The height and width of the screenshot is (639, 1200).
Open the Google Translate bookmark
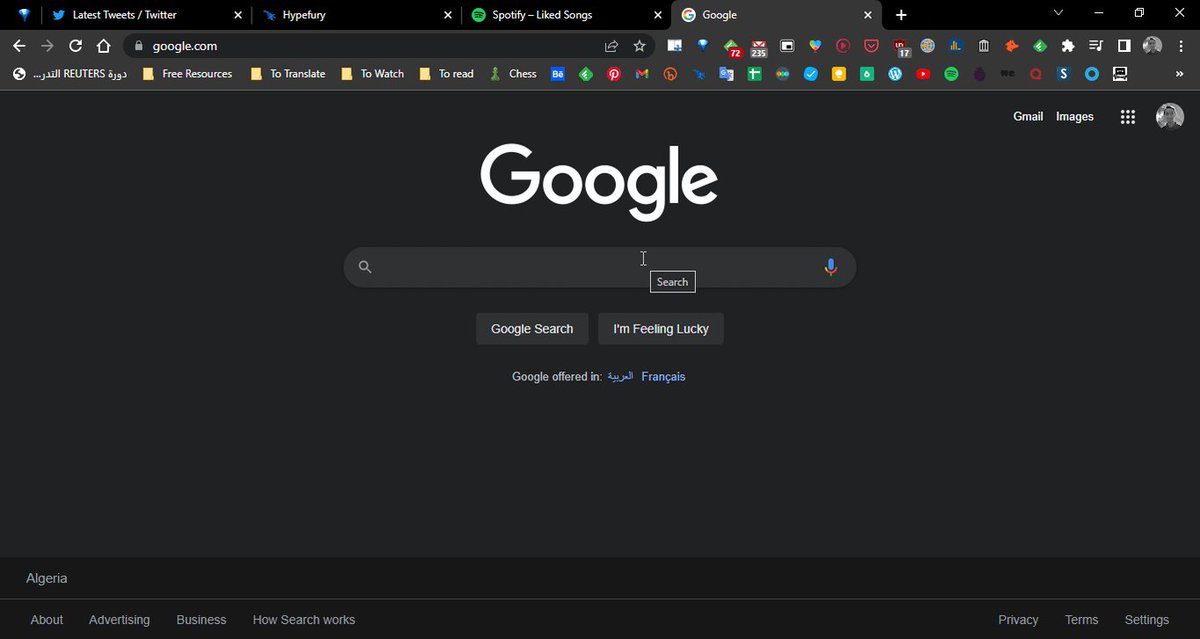(726, 74)
